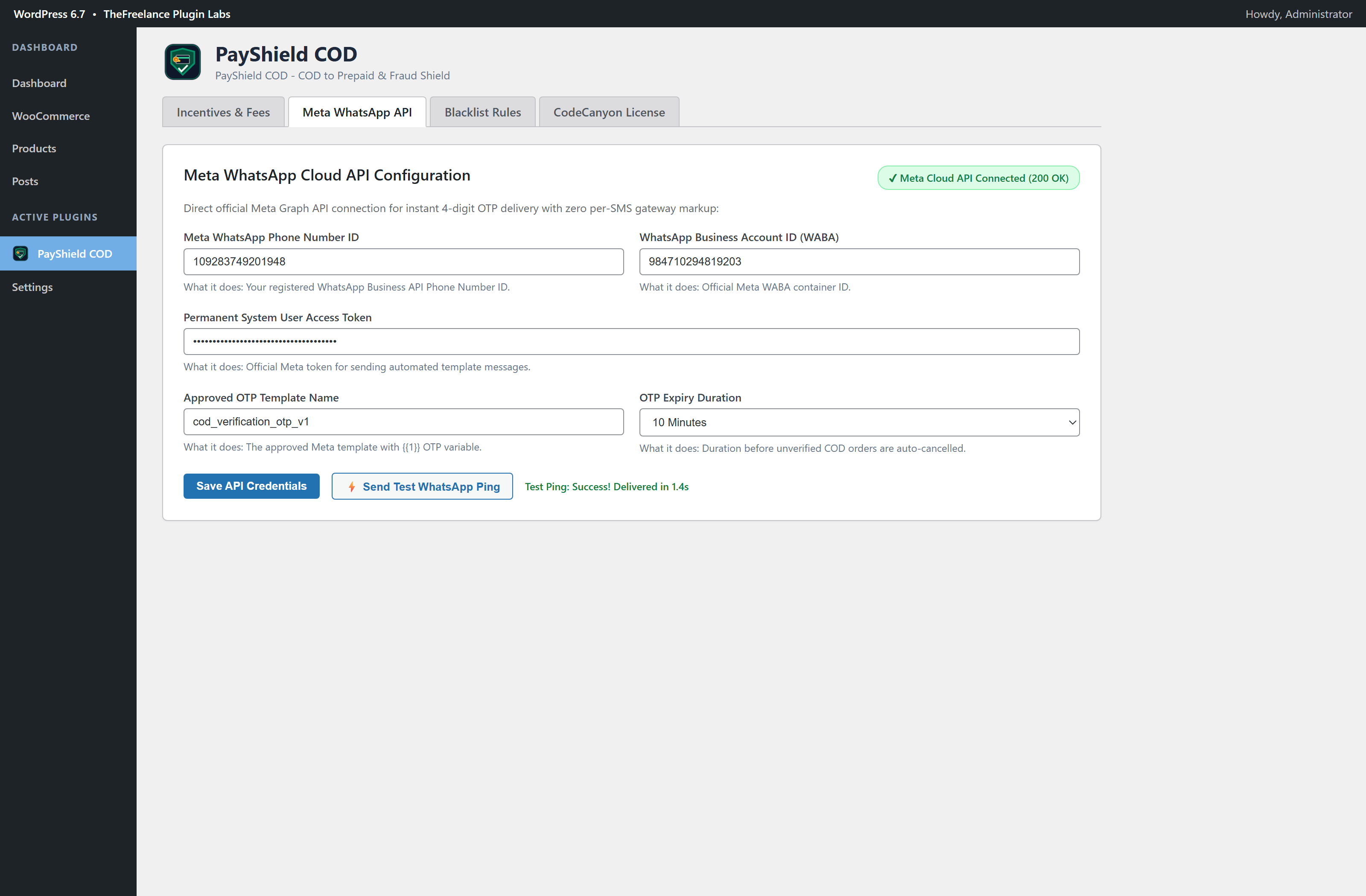Select PayShield COD sidebar menu item

[x=68, y=253]
